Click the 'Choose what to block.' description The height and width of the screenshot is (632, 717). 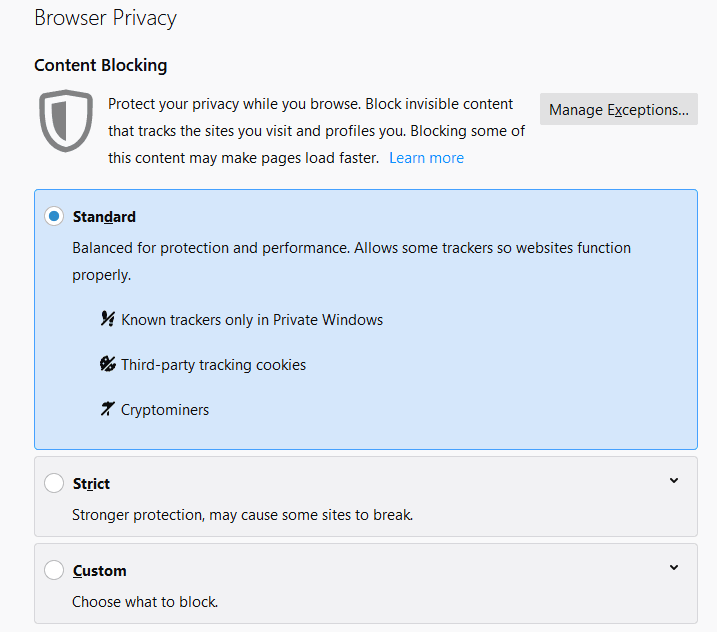tap(145, 602)
